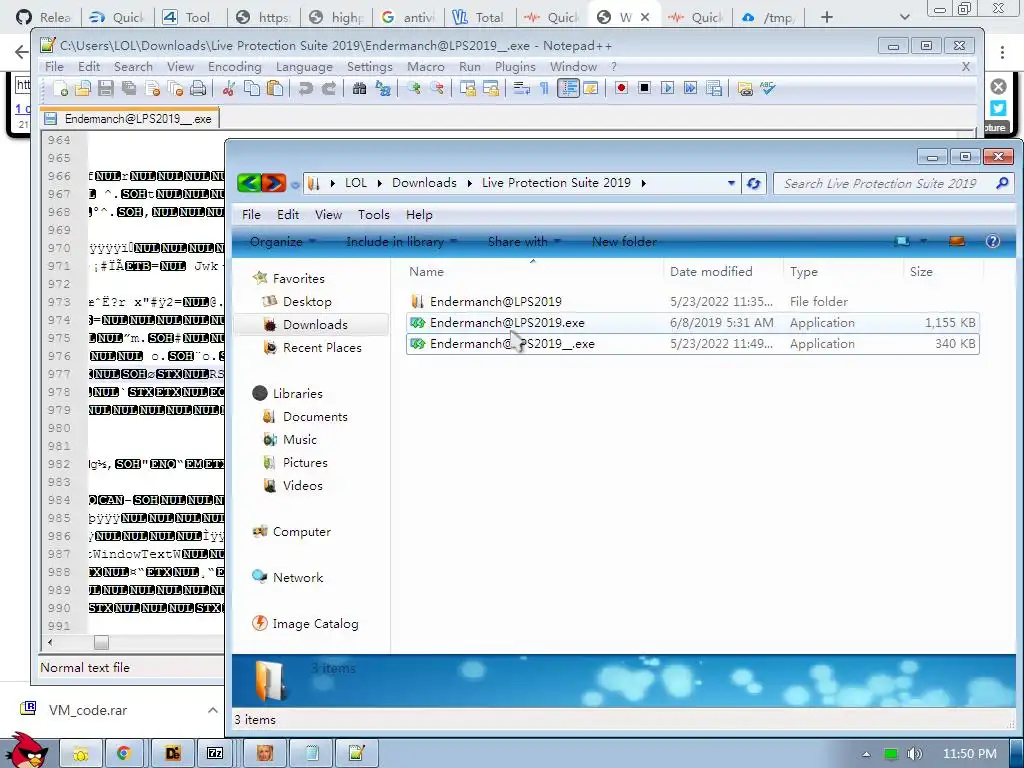1024x768 pixels.
Task: Expand Include in library dropdown
Action: coord(402,242)
